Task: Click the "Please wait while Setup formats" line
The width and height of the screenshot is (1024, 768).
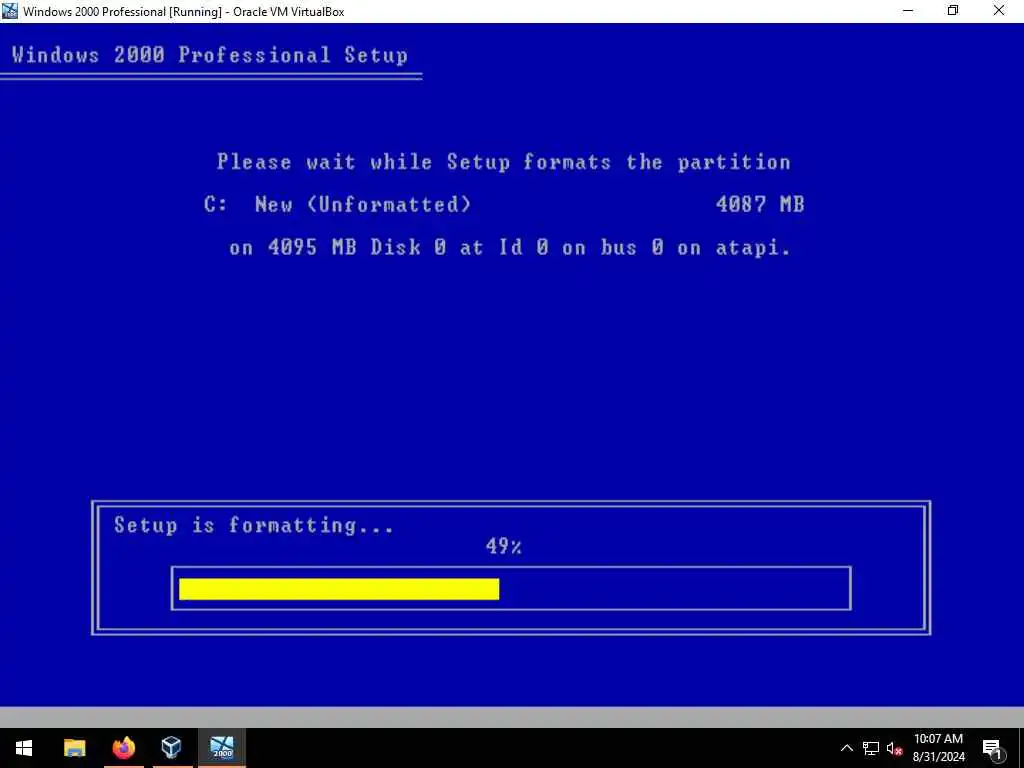Action: (x=504, y=162)
